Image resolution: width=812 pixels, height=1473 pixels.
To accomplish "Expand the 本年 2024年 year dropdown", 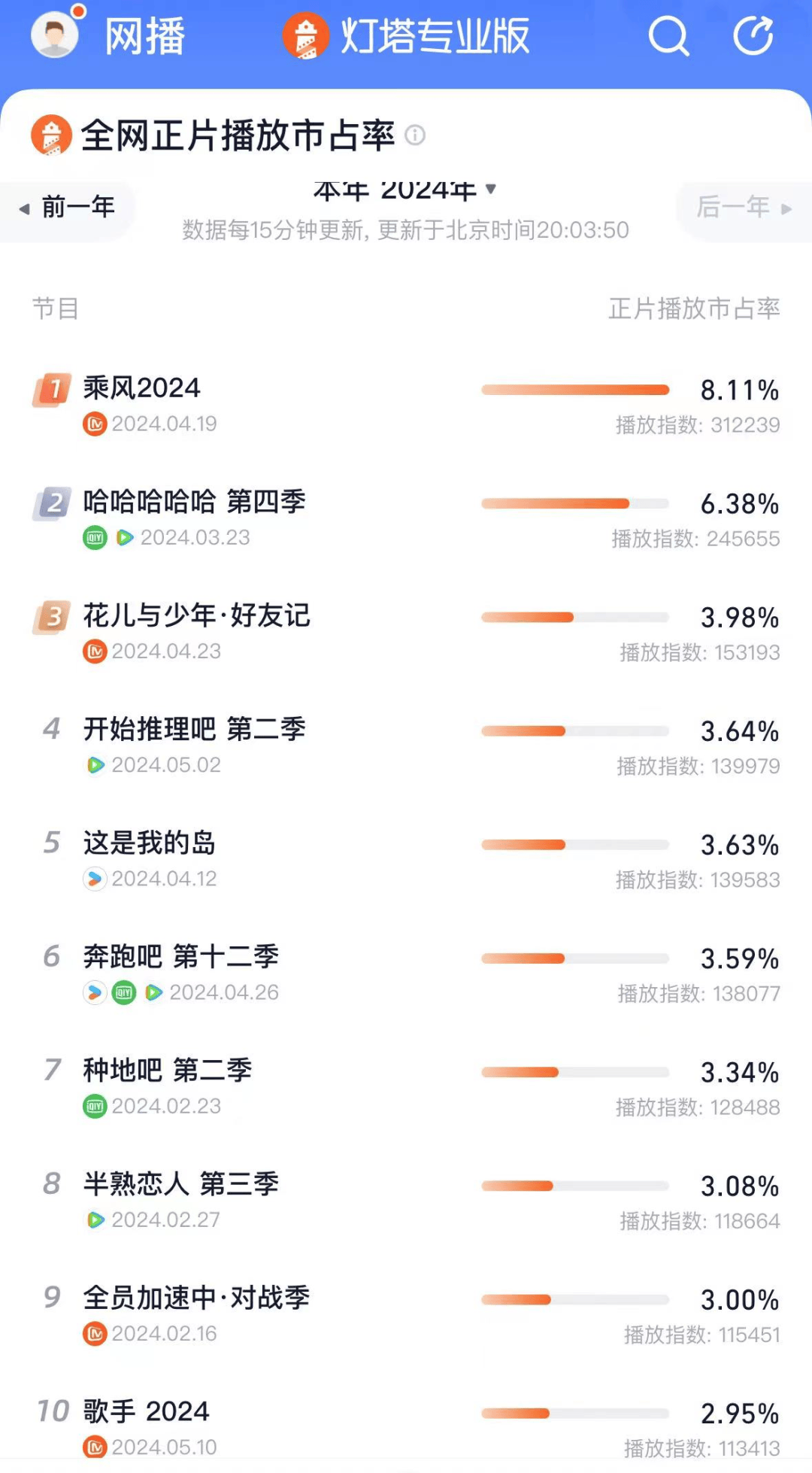I will click(404, 191).
